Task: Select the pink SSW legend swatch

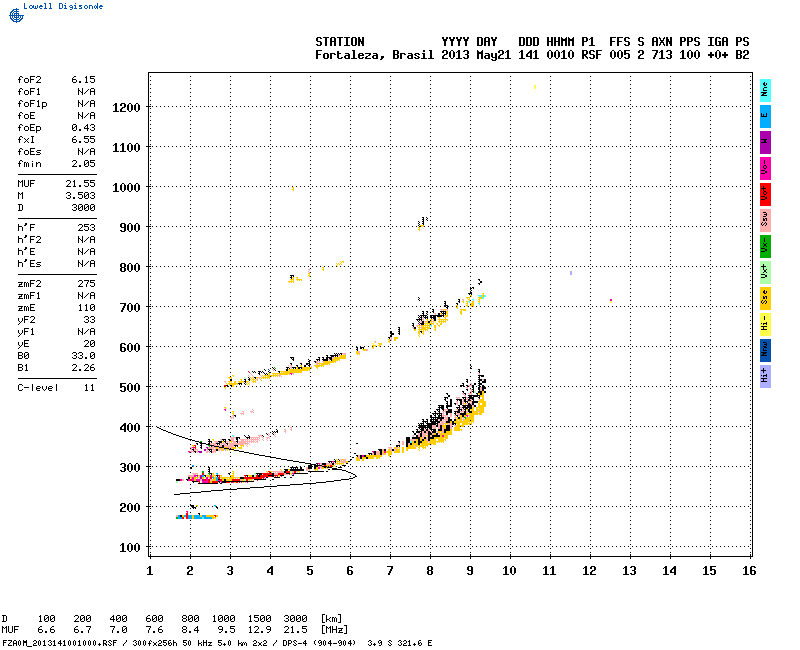Action: click(x=765, y=220)
